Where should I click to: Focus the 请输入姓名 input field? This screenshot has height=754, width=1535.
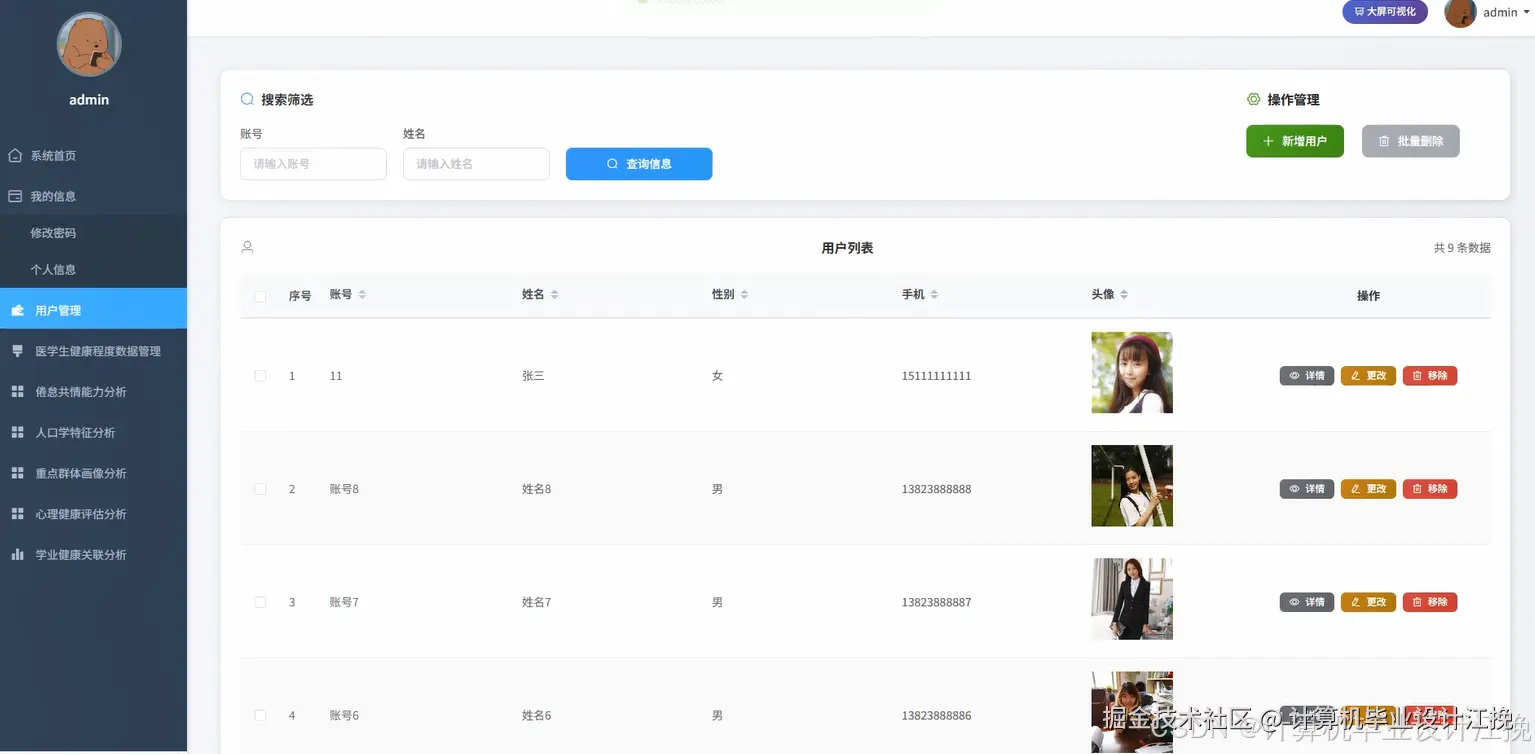coord(476,164)
